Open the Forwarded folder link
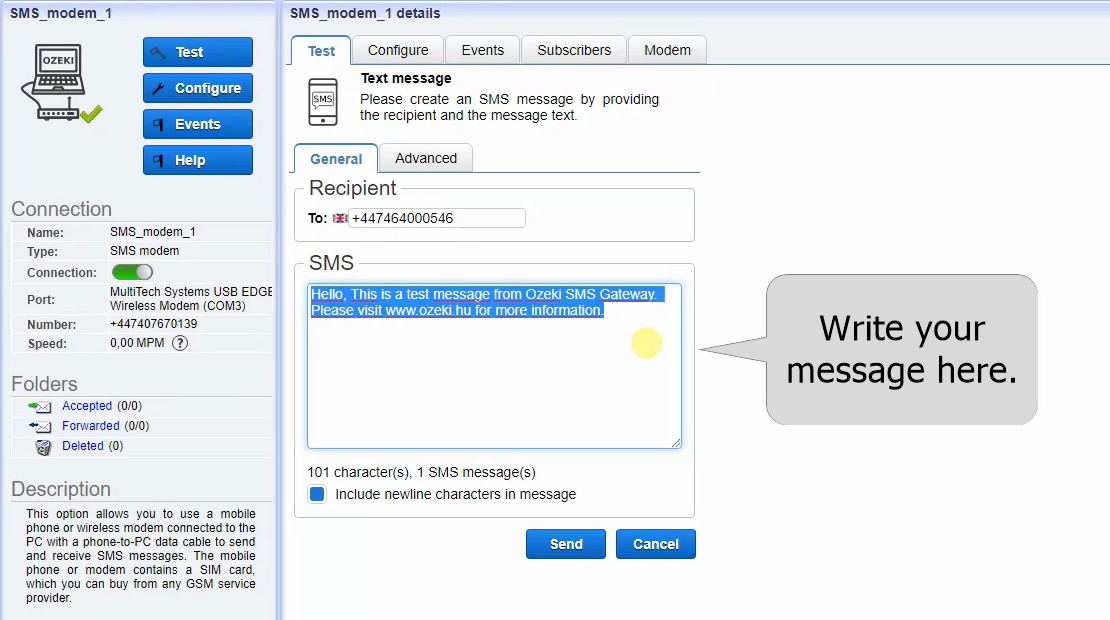This screenshot has height=620, width=1110. coord(90,426)
